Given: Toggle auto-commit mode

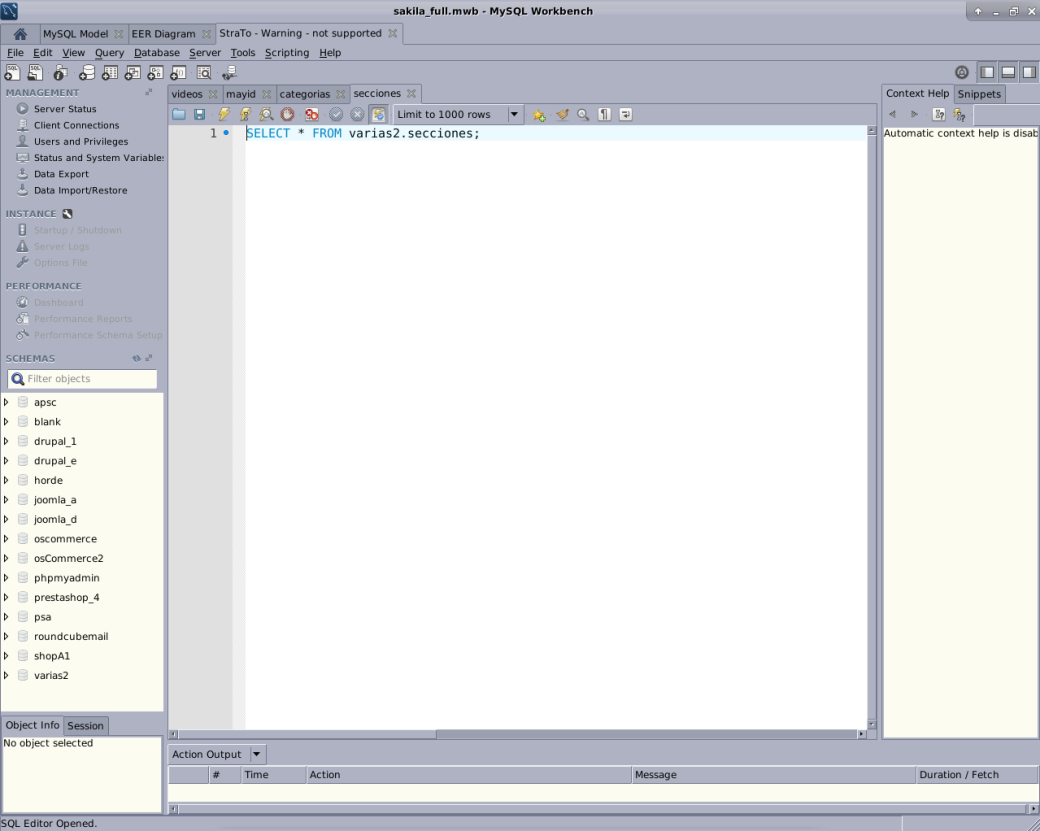Looking at the screenshot, I should tap(379, 115).
